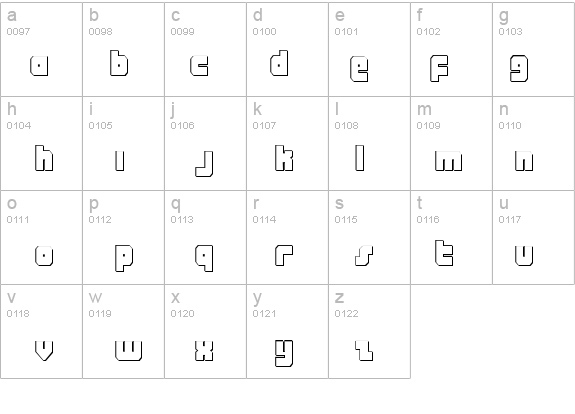Viewport: 575px width, 414px height.
Task: Pick the s glyph cell 0115
Action: [370, 237]
